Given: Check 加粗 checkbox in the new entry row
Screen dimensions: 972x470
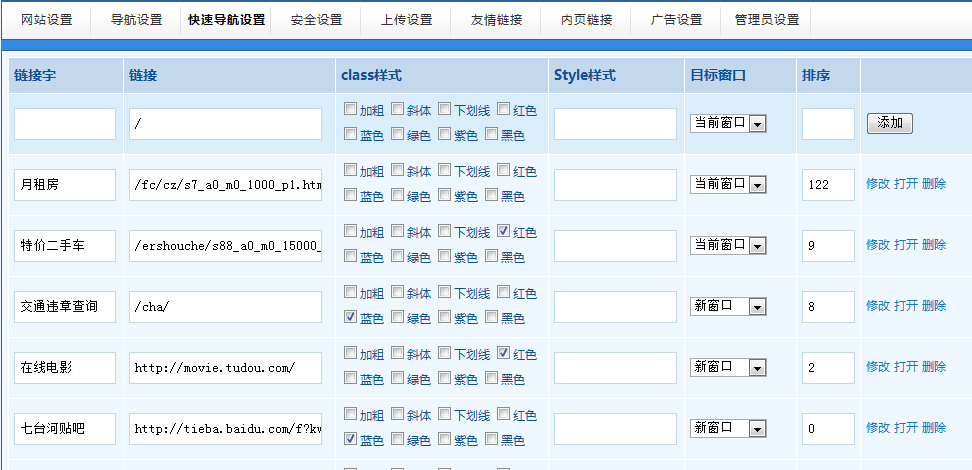Looking at the screenshot, I should [x=350, y=110].
